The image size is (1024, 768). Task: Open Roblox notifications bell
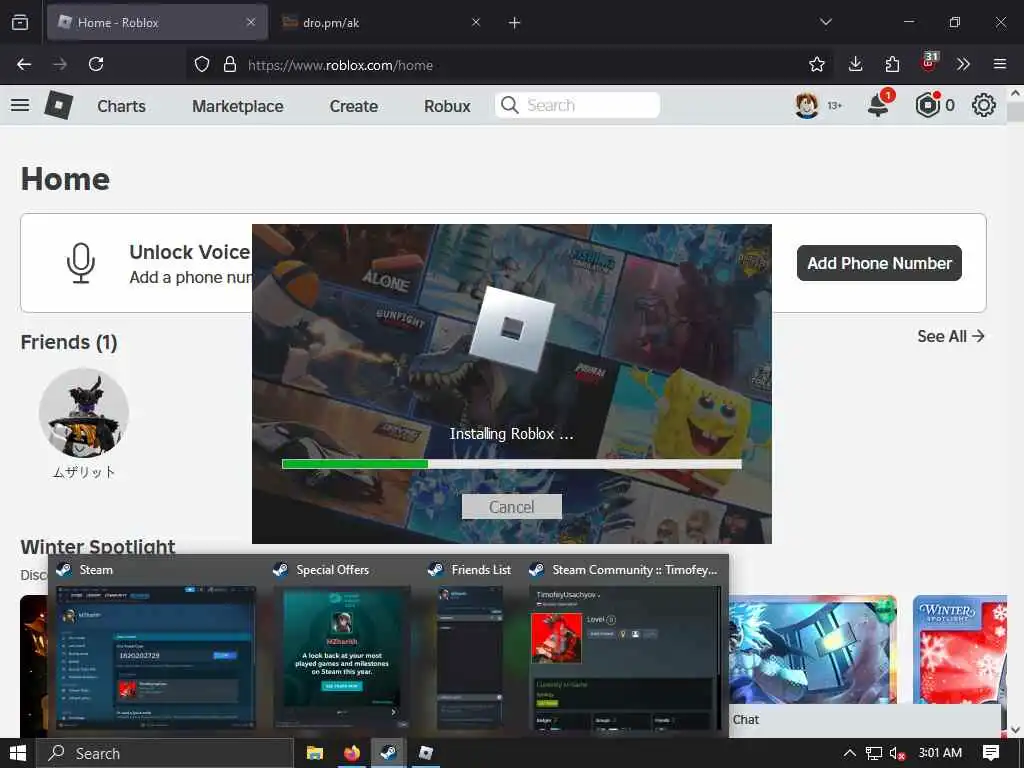pos(878,105)
